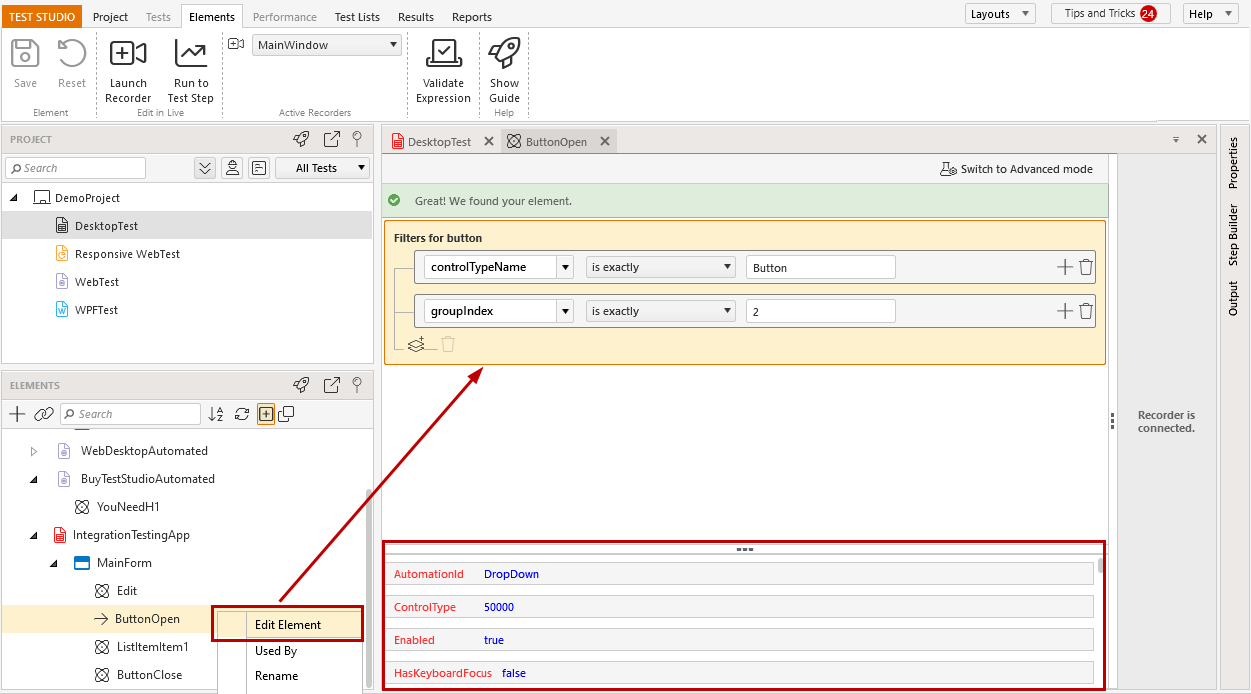Click the rocket icon in Elements panel header
The width and height of the screenshot is (1251, 694).
[x=301, y=385]
